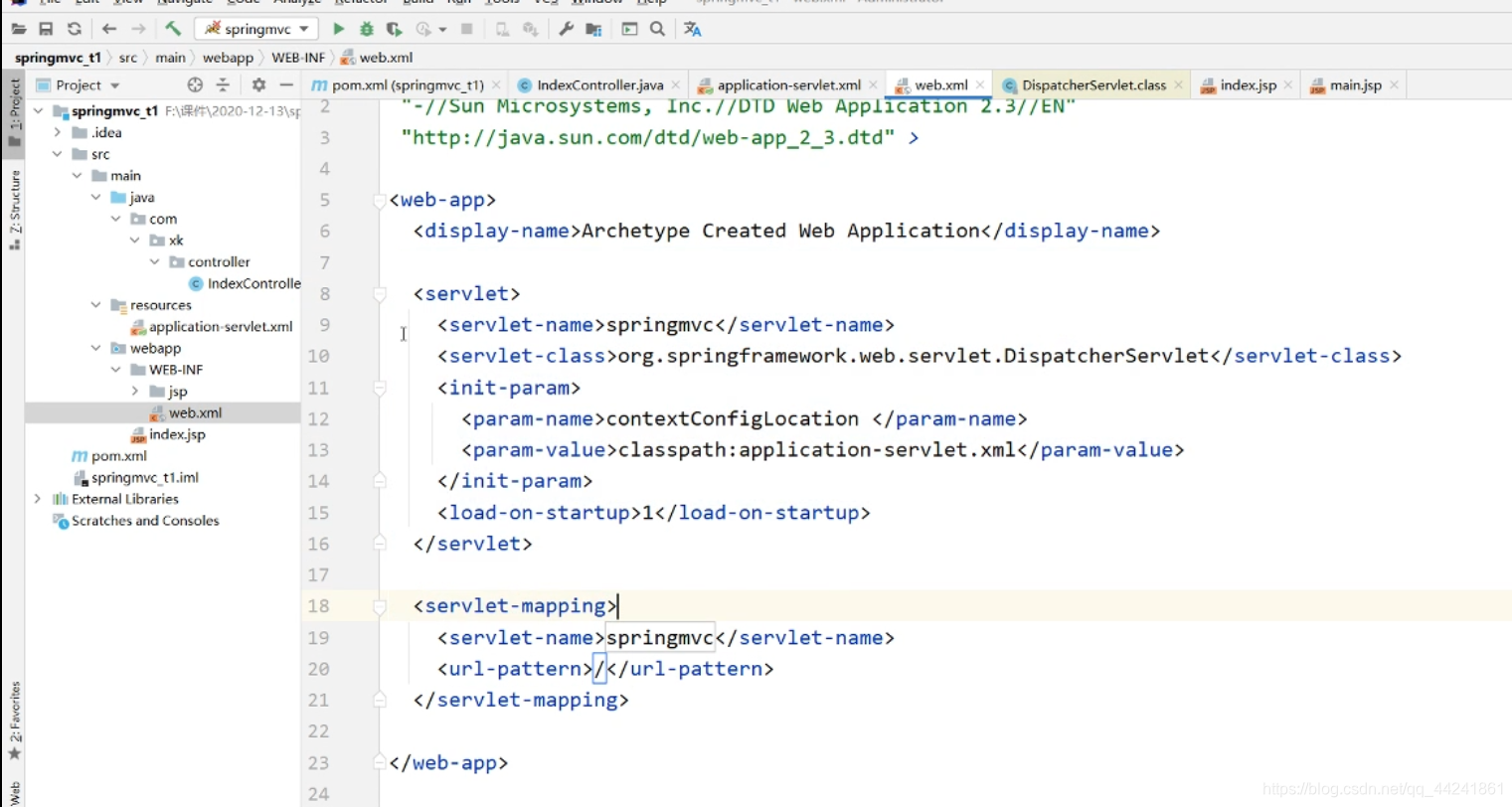
Task: Click the Open folder toolbar icon
Action: (19, 29)
